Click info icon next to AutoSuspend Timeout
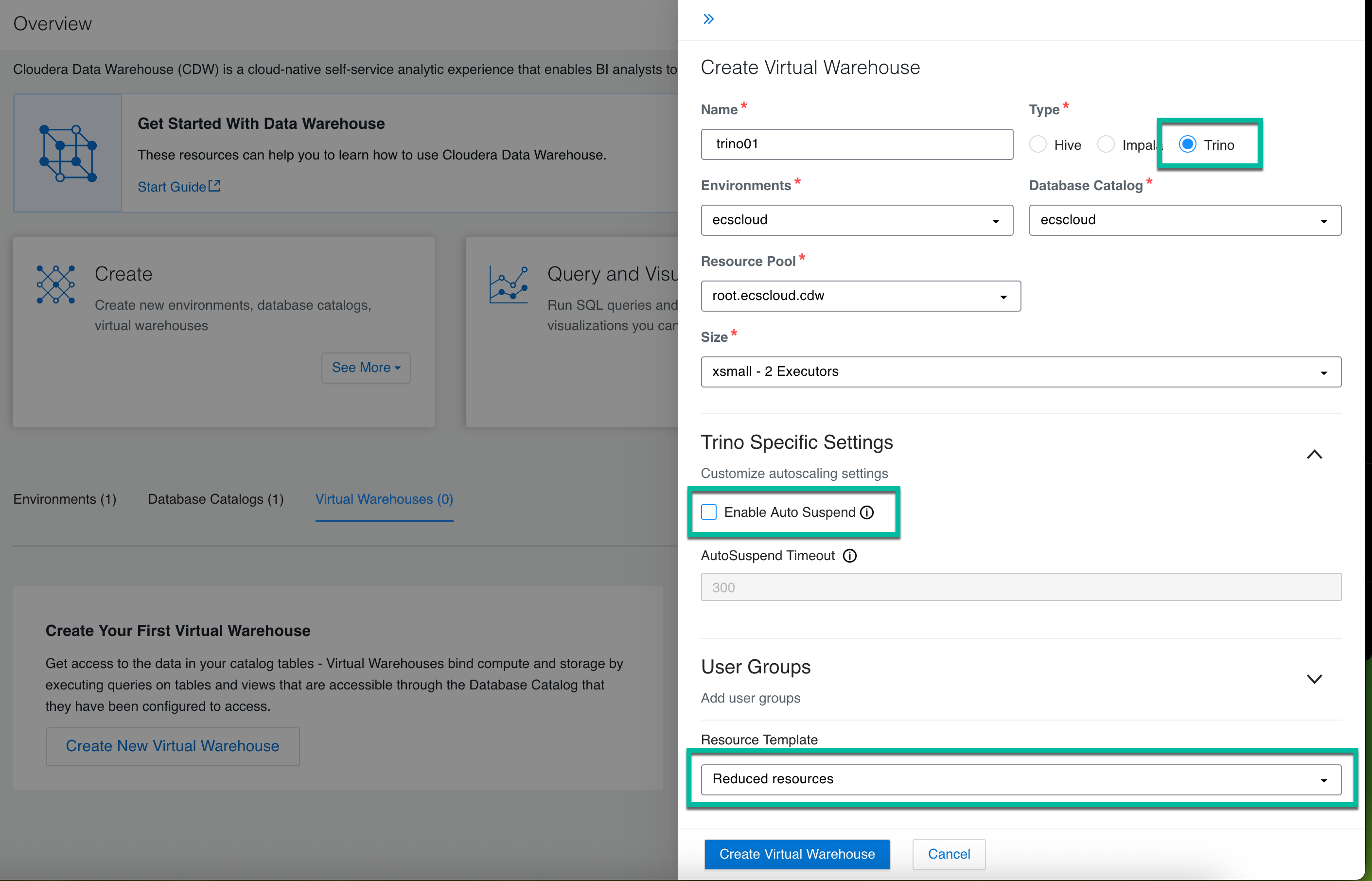This screenshot has width=1372, height=881. [x=850, y=556]
